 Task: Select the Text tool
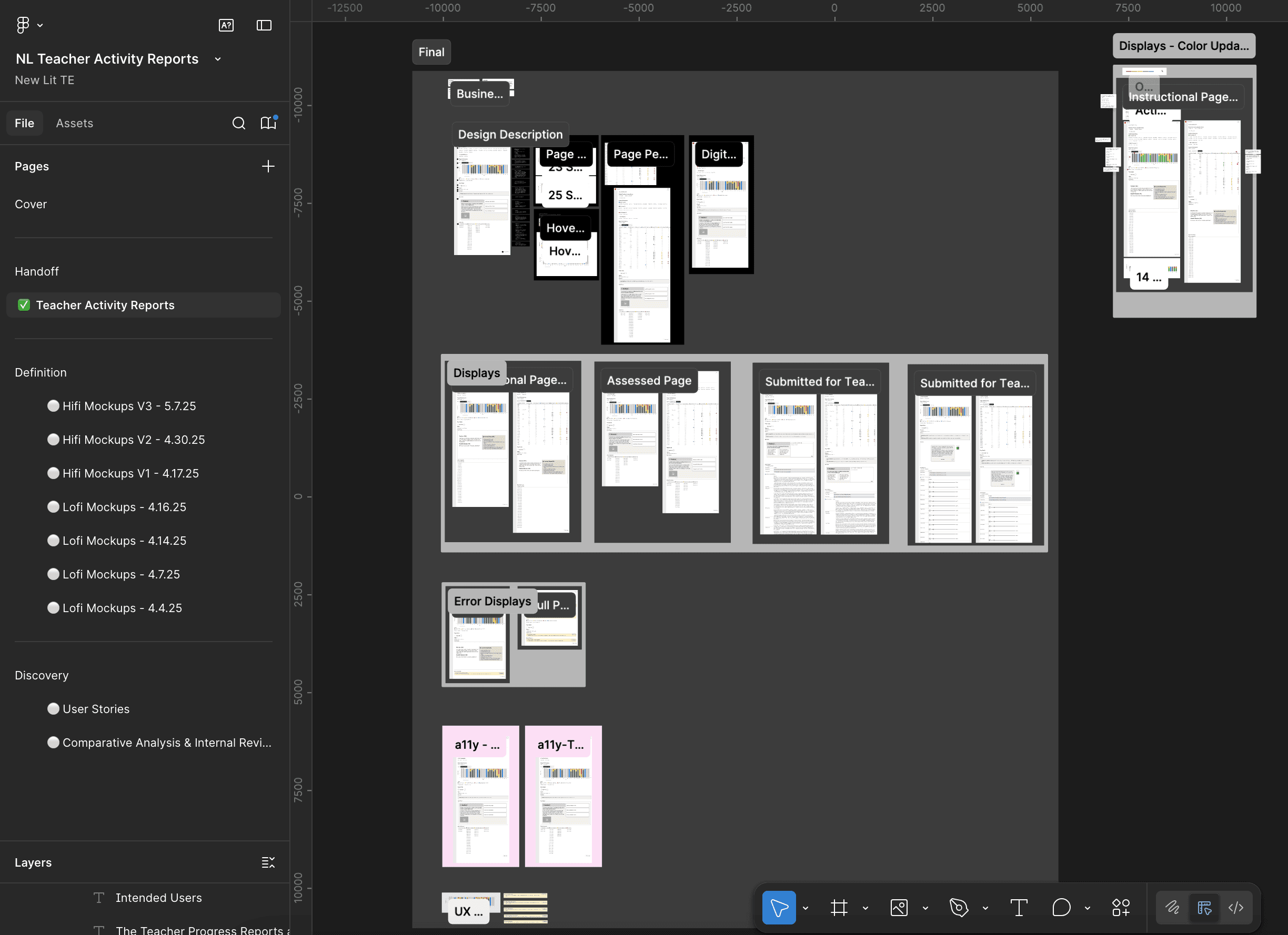[1019, 908]
